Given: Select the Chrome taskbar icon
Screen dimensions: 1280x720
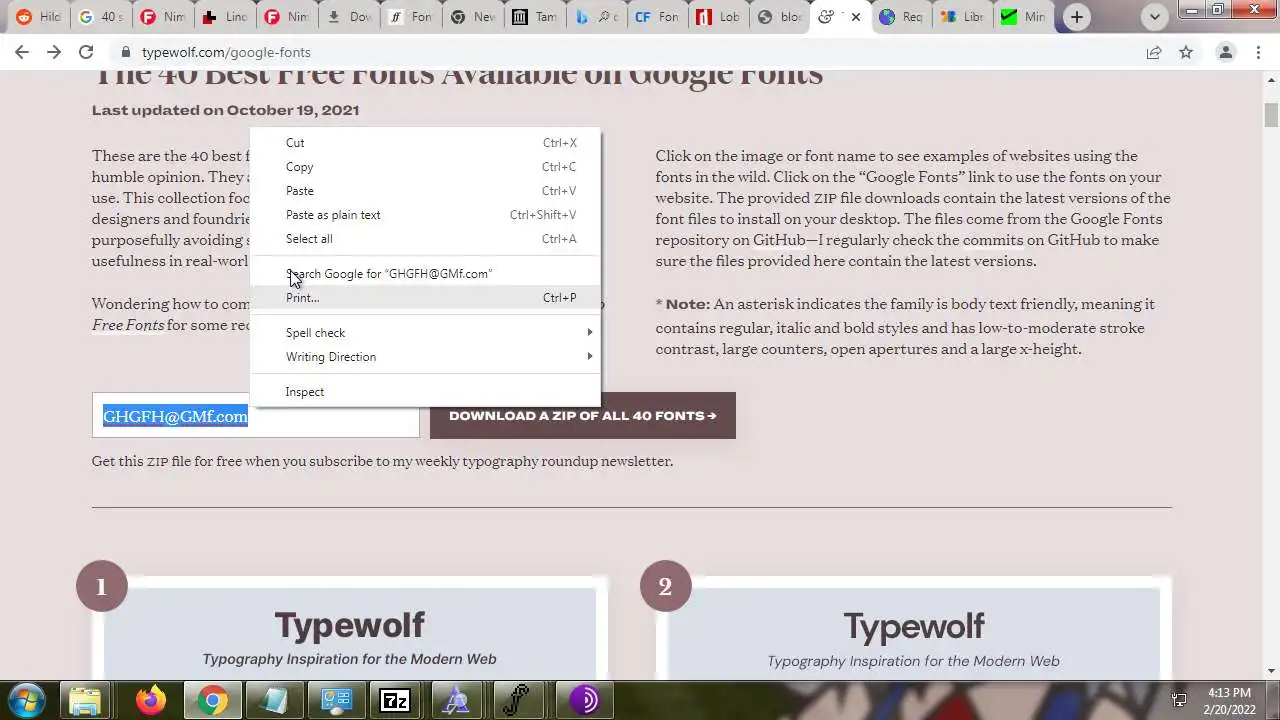Looking at the screenshot, I should pos(212,701).
